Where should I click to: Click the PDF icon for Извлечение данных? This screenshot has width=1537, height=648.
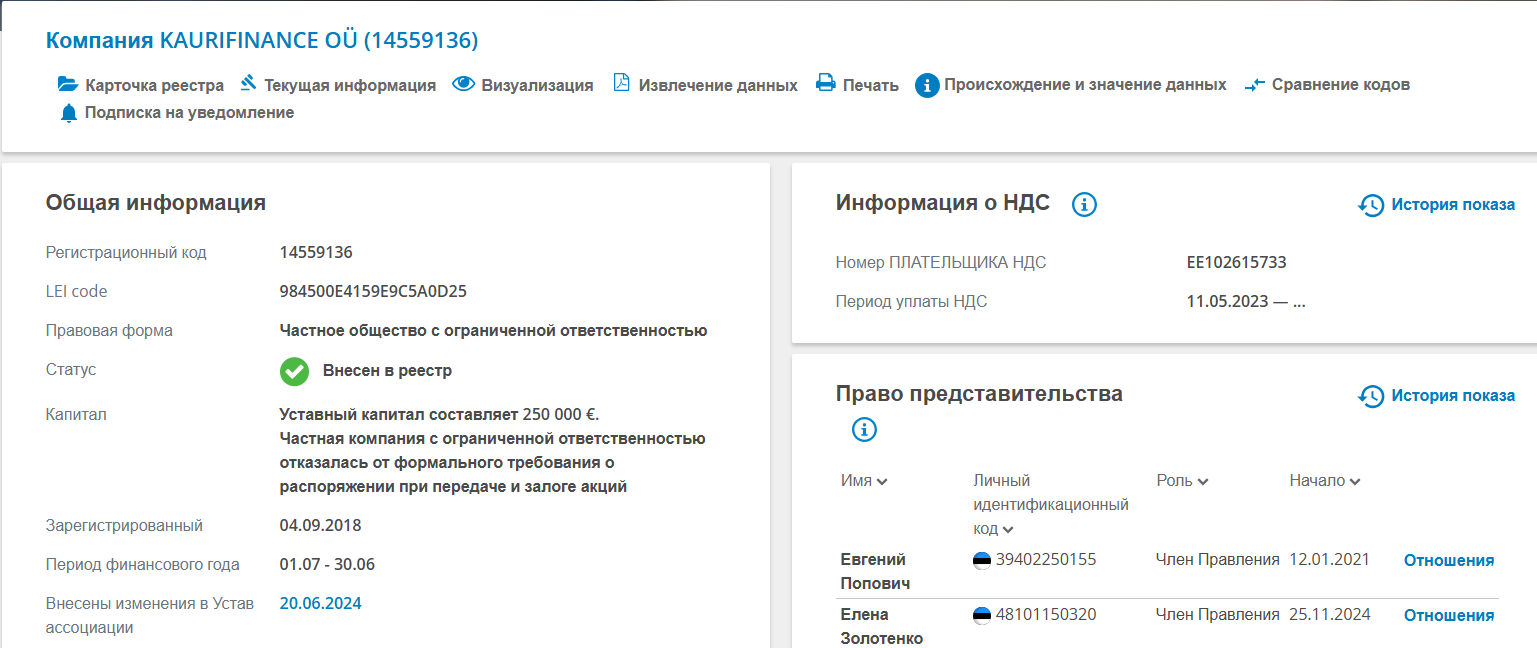(x=621, y=84)
